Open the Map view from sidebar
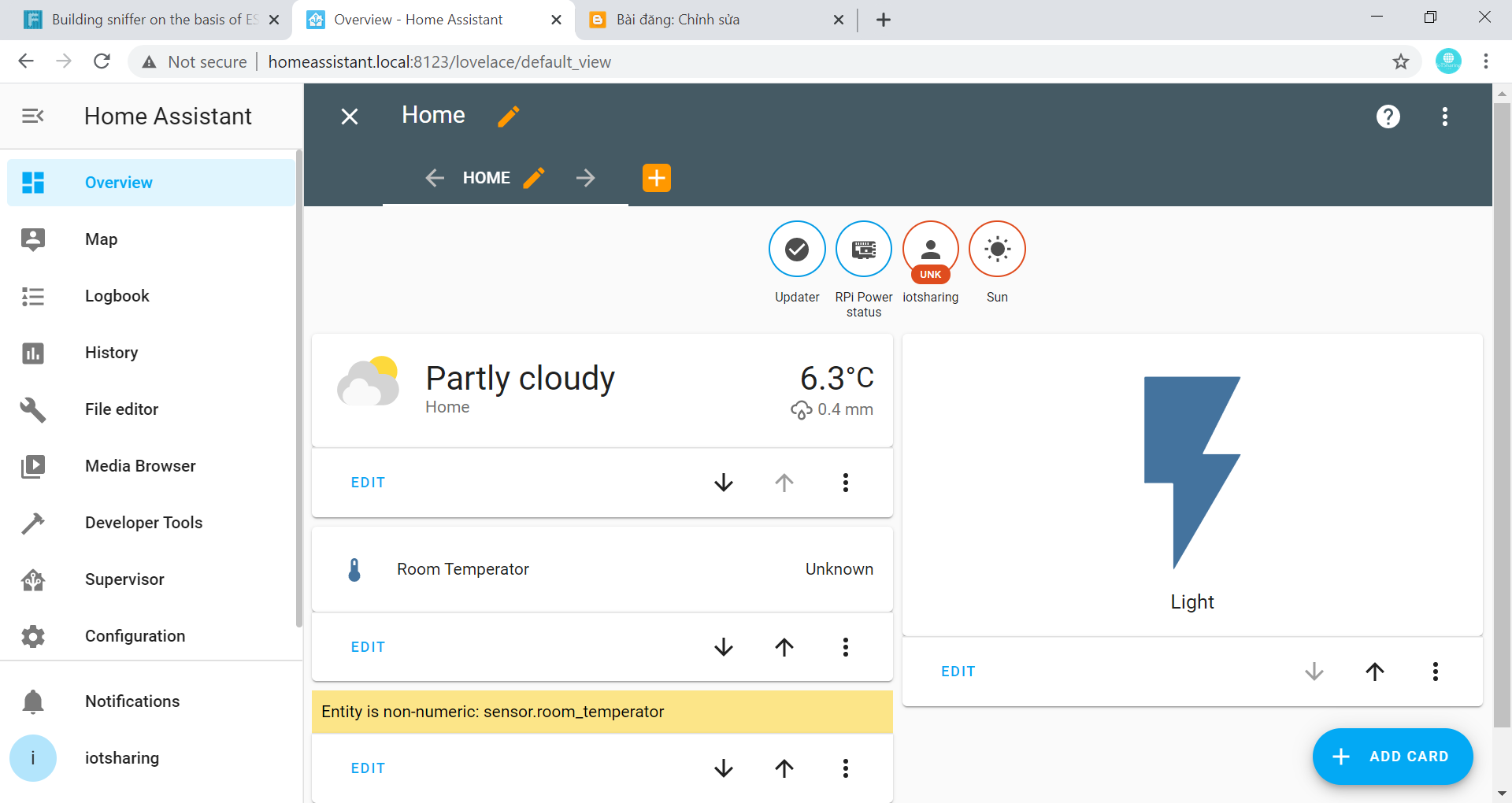The height and width of the screenshot is (803, 1512). point(100,239)
